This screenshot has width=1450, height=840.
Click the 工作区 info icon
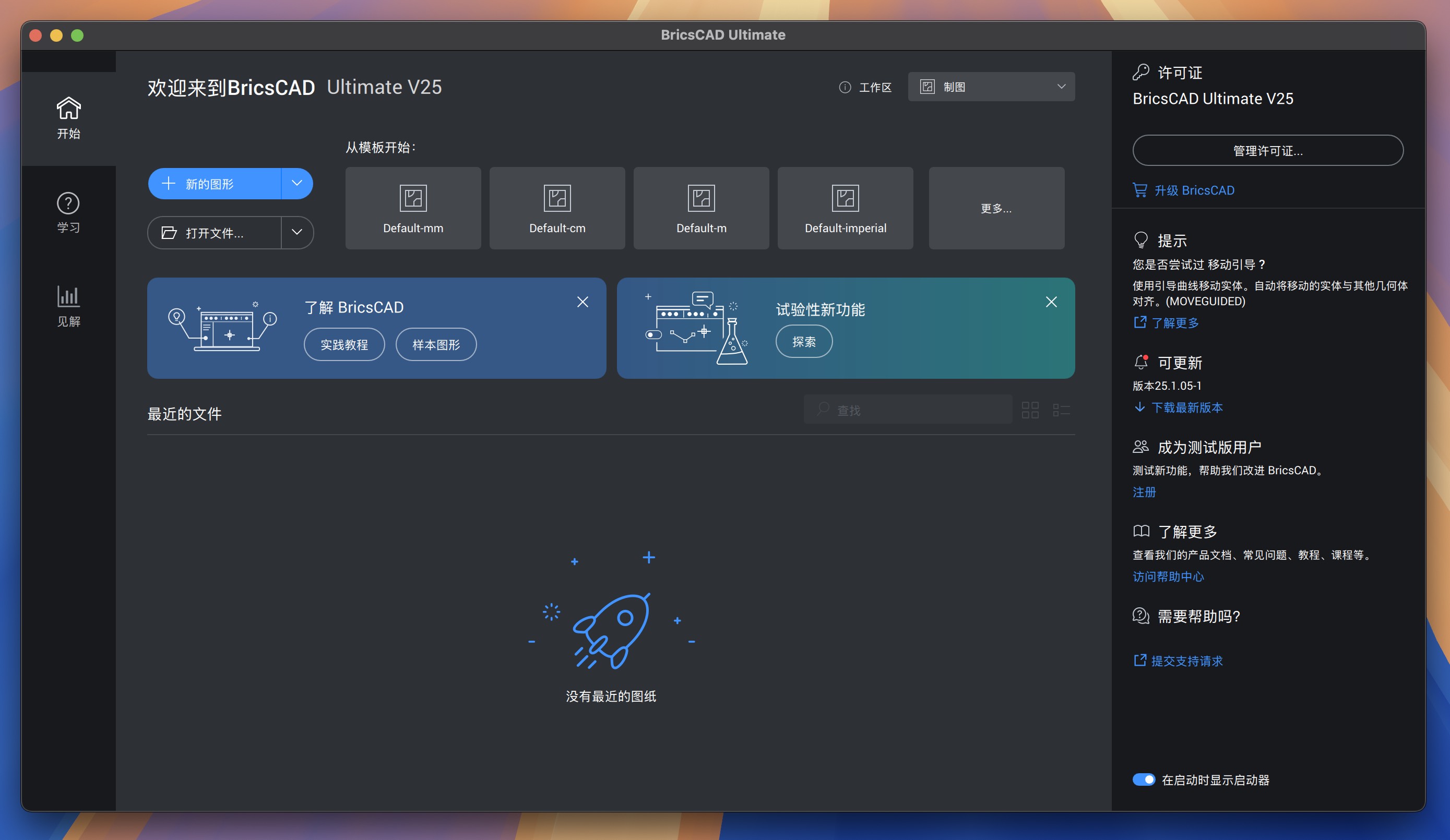845,88
